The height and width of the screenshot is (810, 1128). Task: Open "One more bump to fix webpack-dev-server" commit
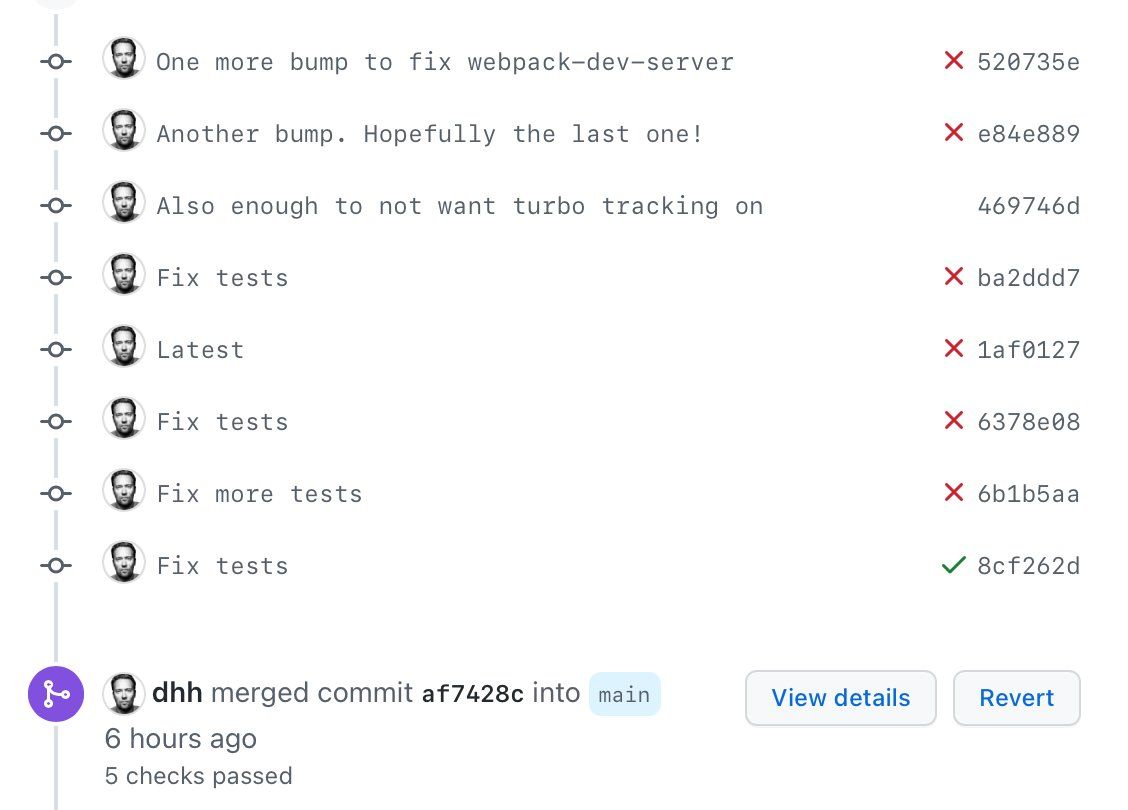(445, 62)
